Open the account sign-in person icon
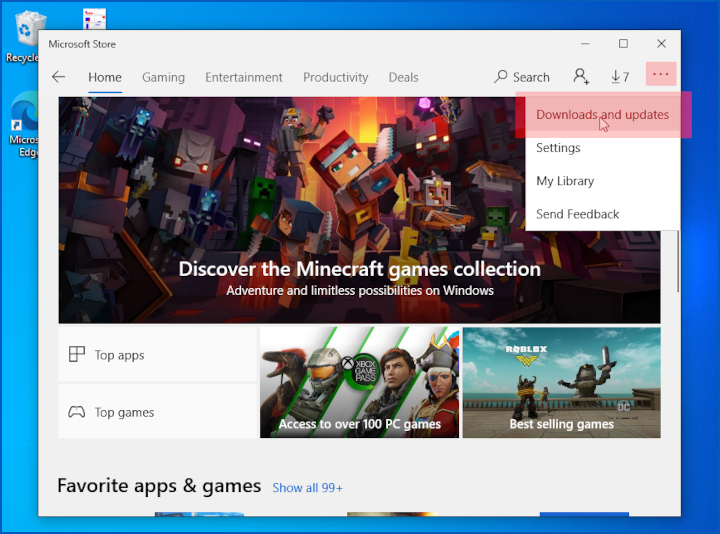The height and width of the screenshot is (534, 720). [581, 77]
